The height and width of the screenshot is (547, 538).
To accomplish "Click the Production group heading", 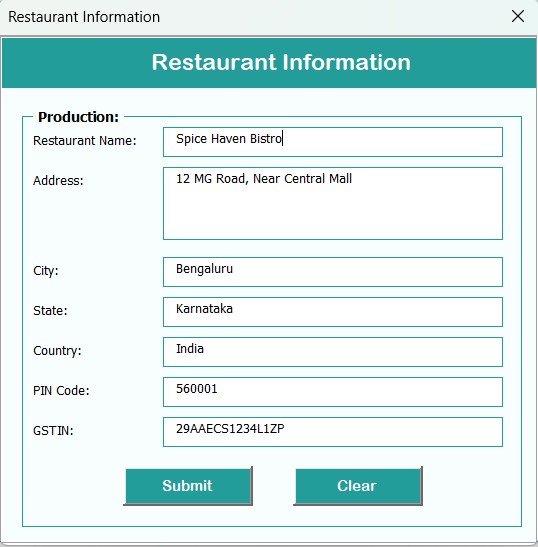I will pyautogui.click(x=79, y=117).
